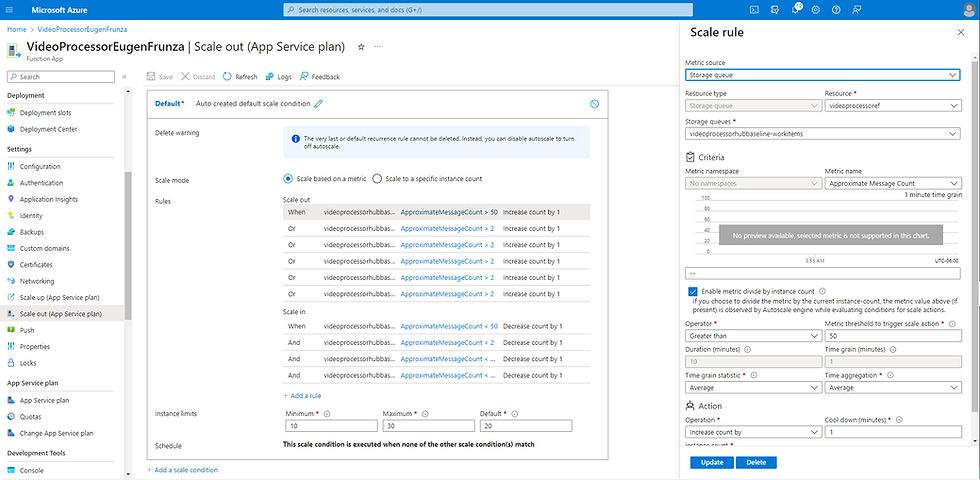Open Deployment slots in the sidebar
Image resolution: width=980 pixels, height=480 pixels.
click(x=45, y=113)
